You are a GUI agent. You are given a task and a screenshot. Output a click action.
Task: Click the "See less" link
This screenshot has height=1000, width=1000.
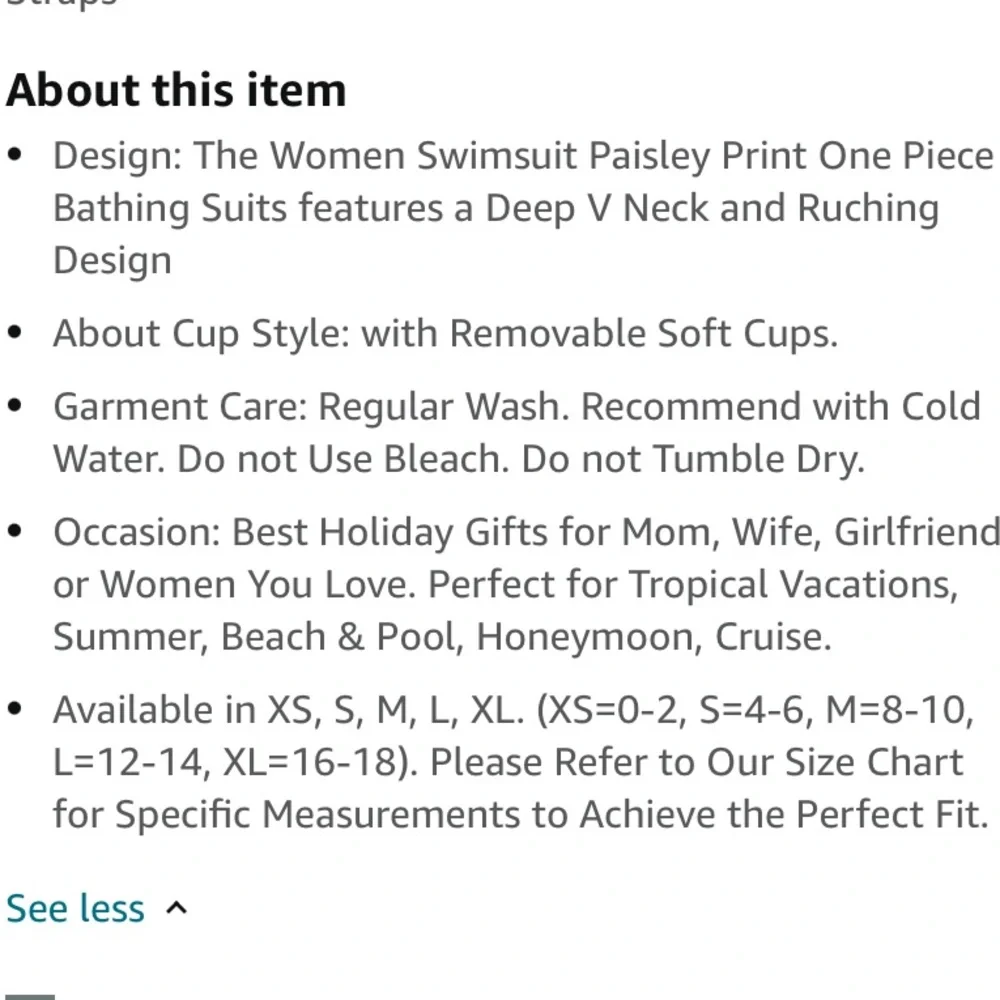[75, 908]
